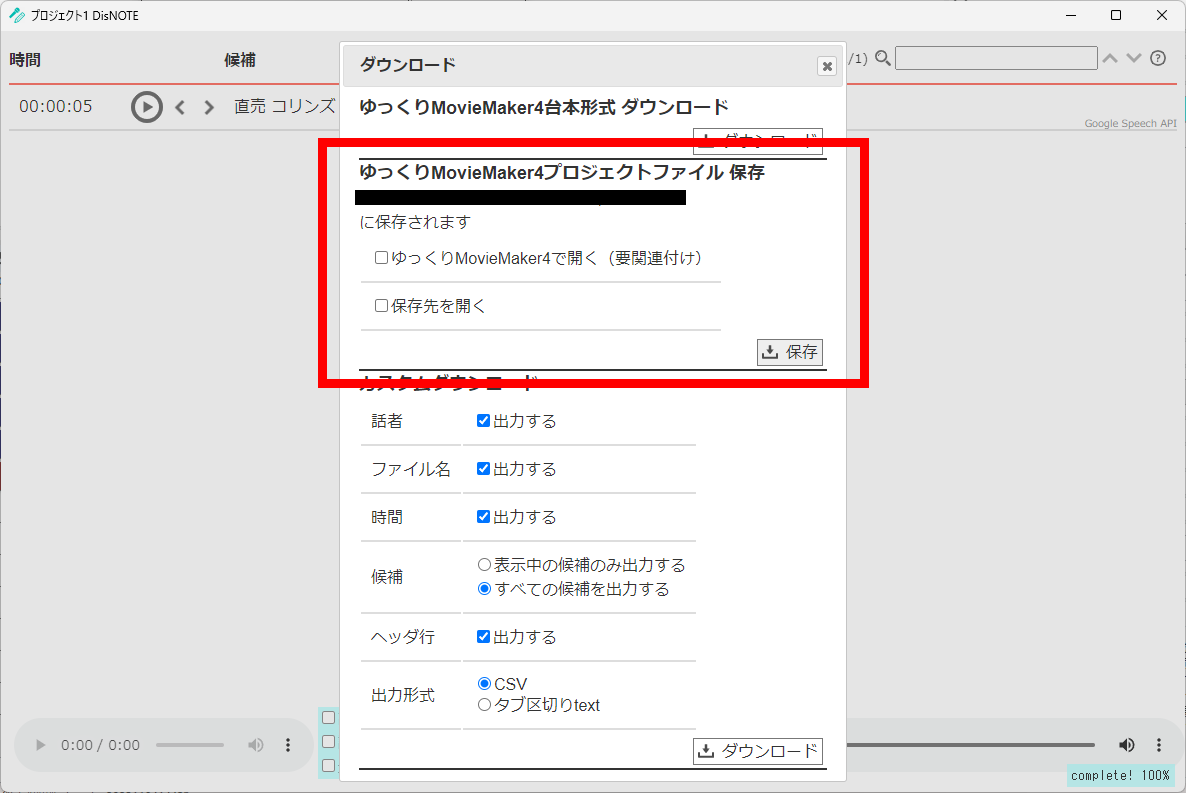Click the right audio player progress bar
The width and height of the screenshot is (1186, 793).
tap(970, 745)
